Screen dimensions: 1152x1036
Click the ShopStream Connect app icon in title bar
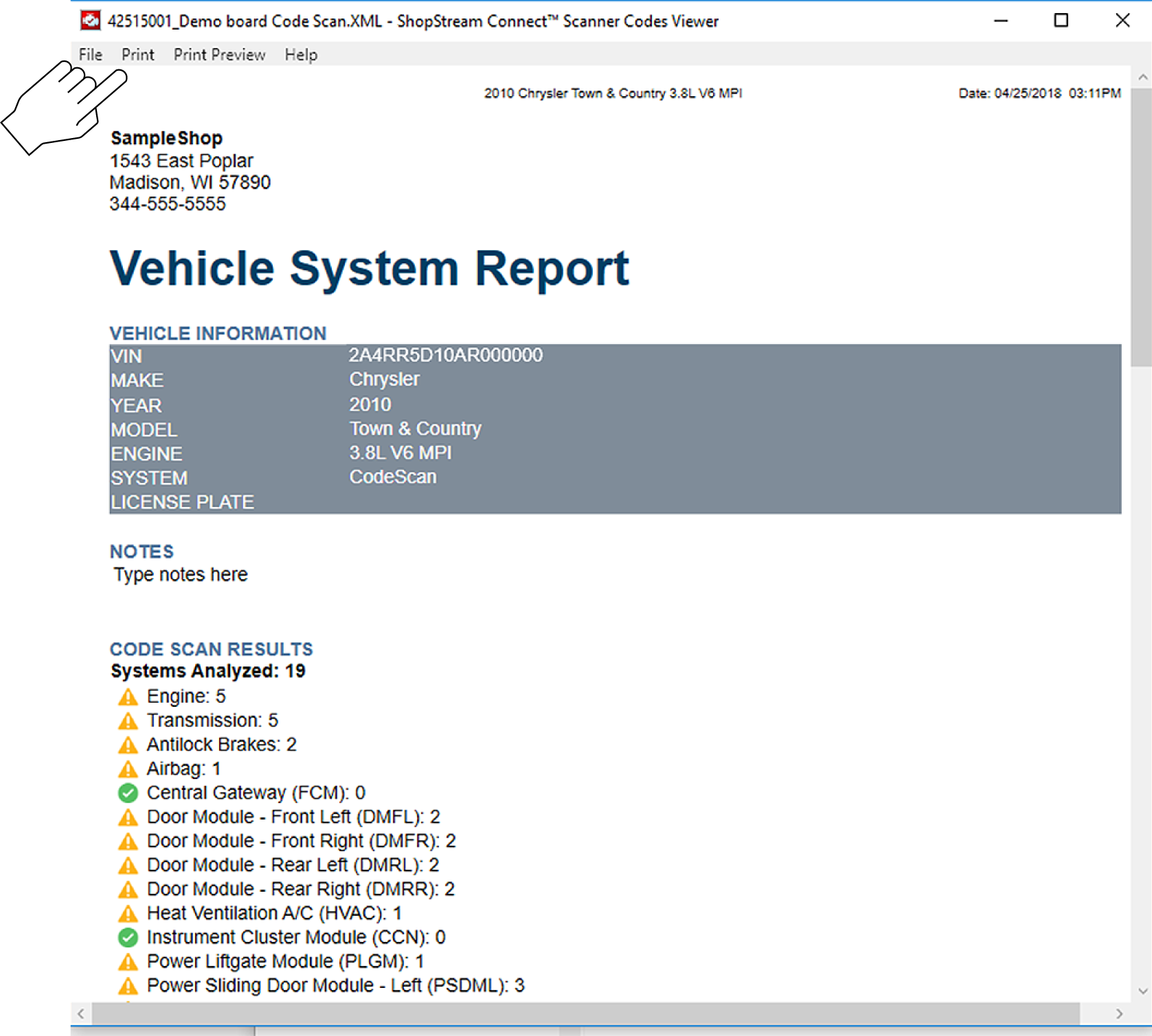coord(91,21)
